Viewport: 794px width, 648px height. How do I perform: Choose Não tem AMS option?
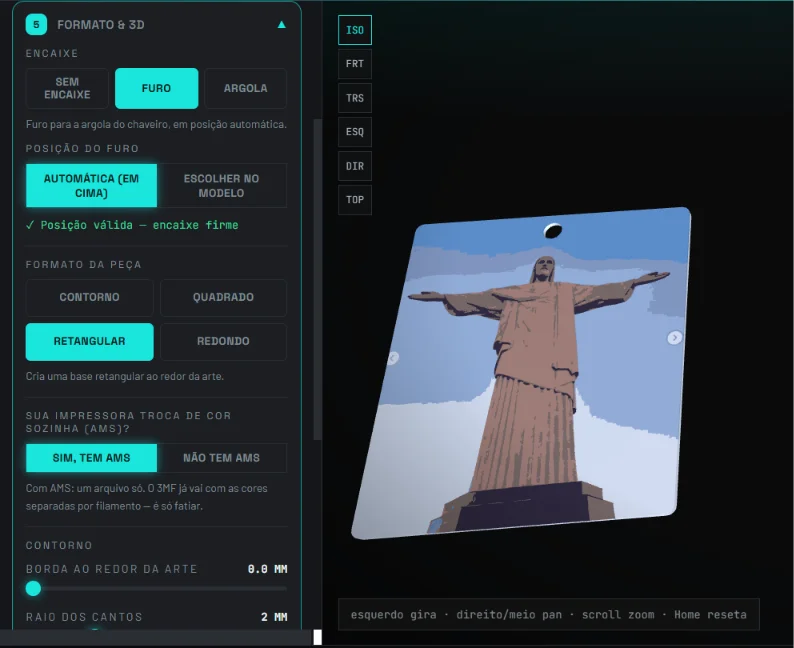[x=222, y=458]
